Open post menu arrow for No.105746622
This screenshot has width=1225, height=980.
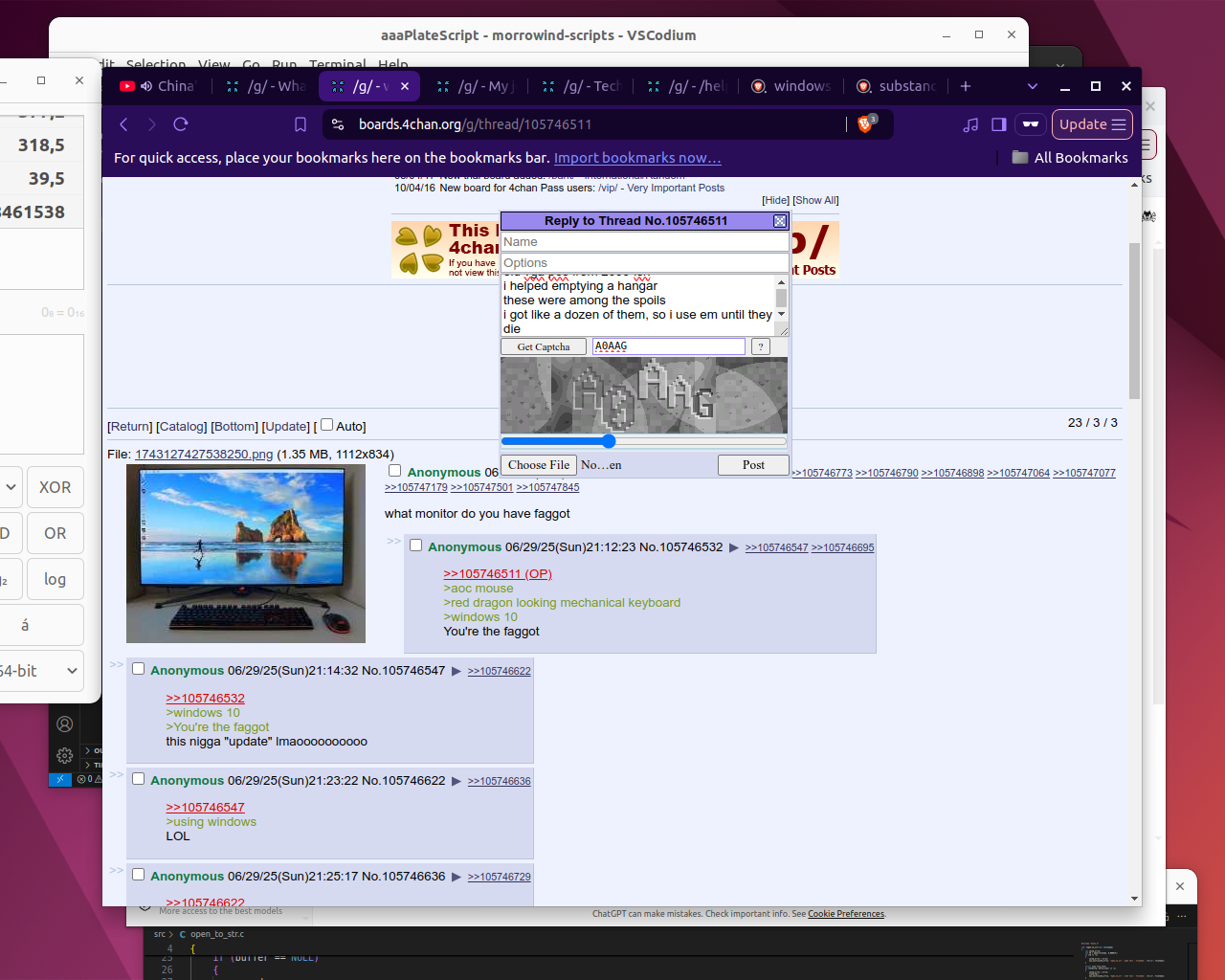(457, 781)
